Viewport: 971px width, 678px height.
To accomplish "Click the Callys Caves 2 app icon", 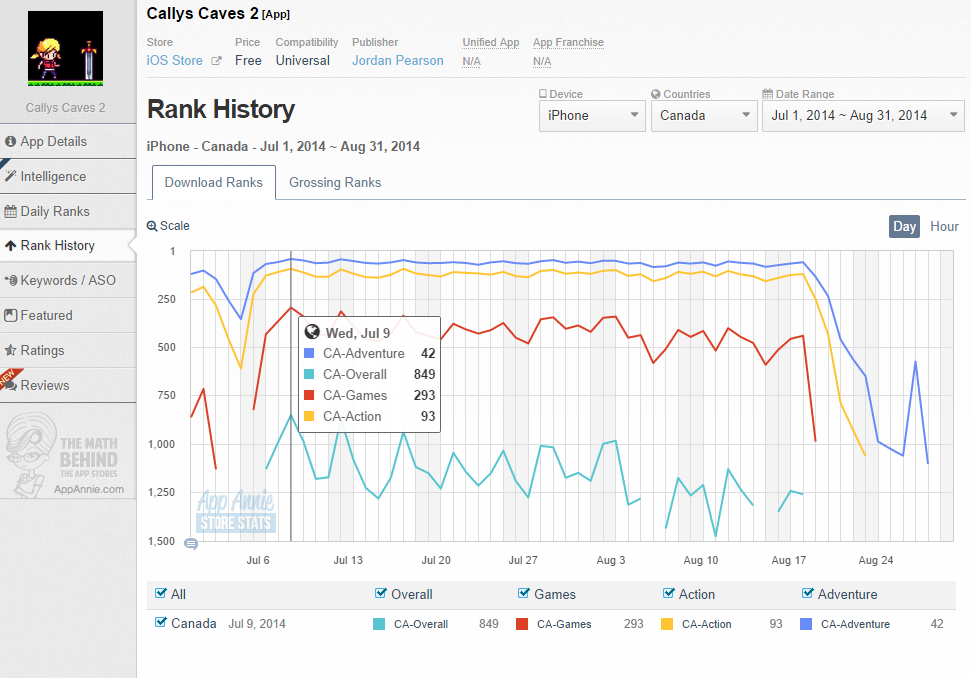I will (65, 51).
